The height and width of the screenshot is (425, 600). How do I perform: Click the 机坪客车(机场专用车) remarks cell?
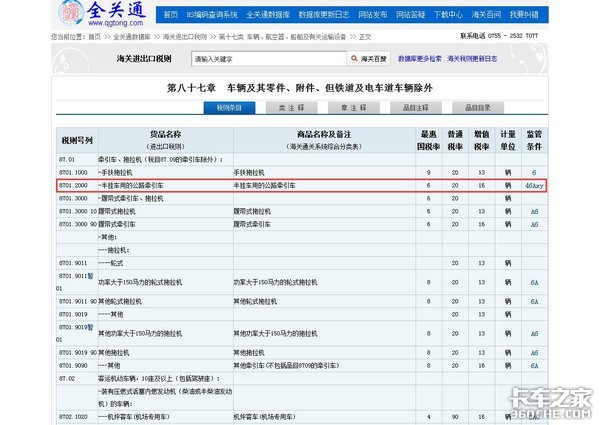click(x=324, y=417)
